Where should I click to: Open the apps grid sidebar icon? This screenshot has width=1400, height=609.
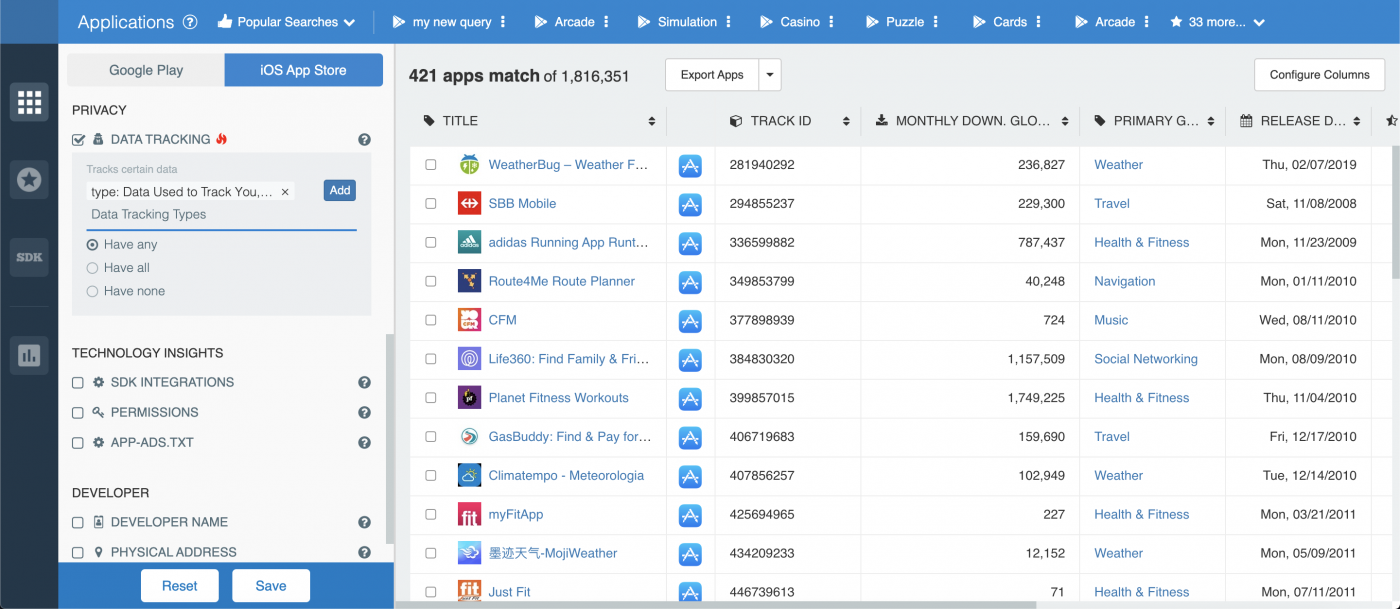tap(29, 101)
